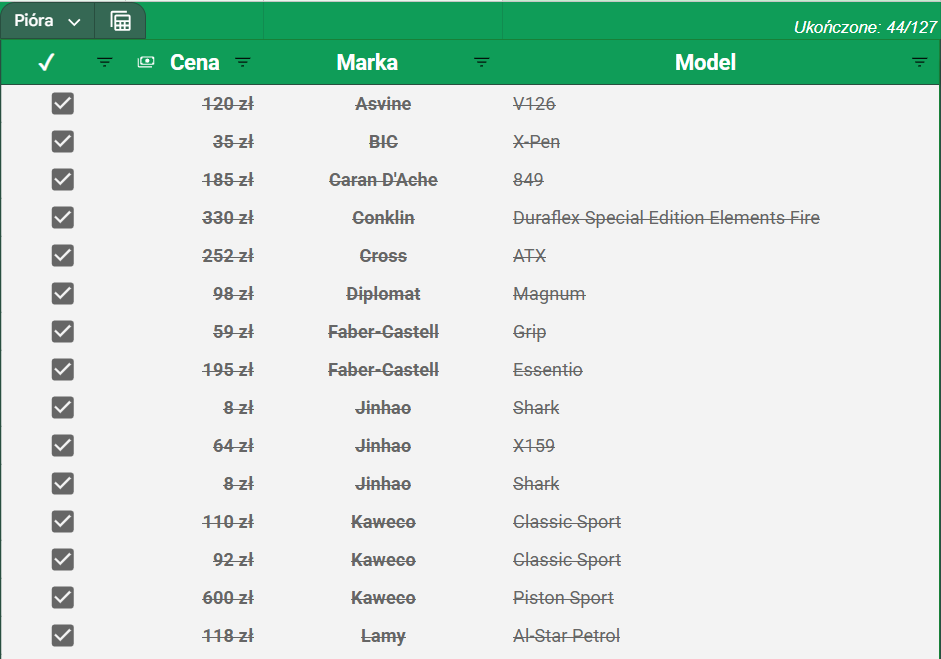Uncheck the Conklin Duraflex row checkbox
The height and width of the screenshot is (659, 941).
[x=63, y=218]
